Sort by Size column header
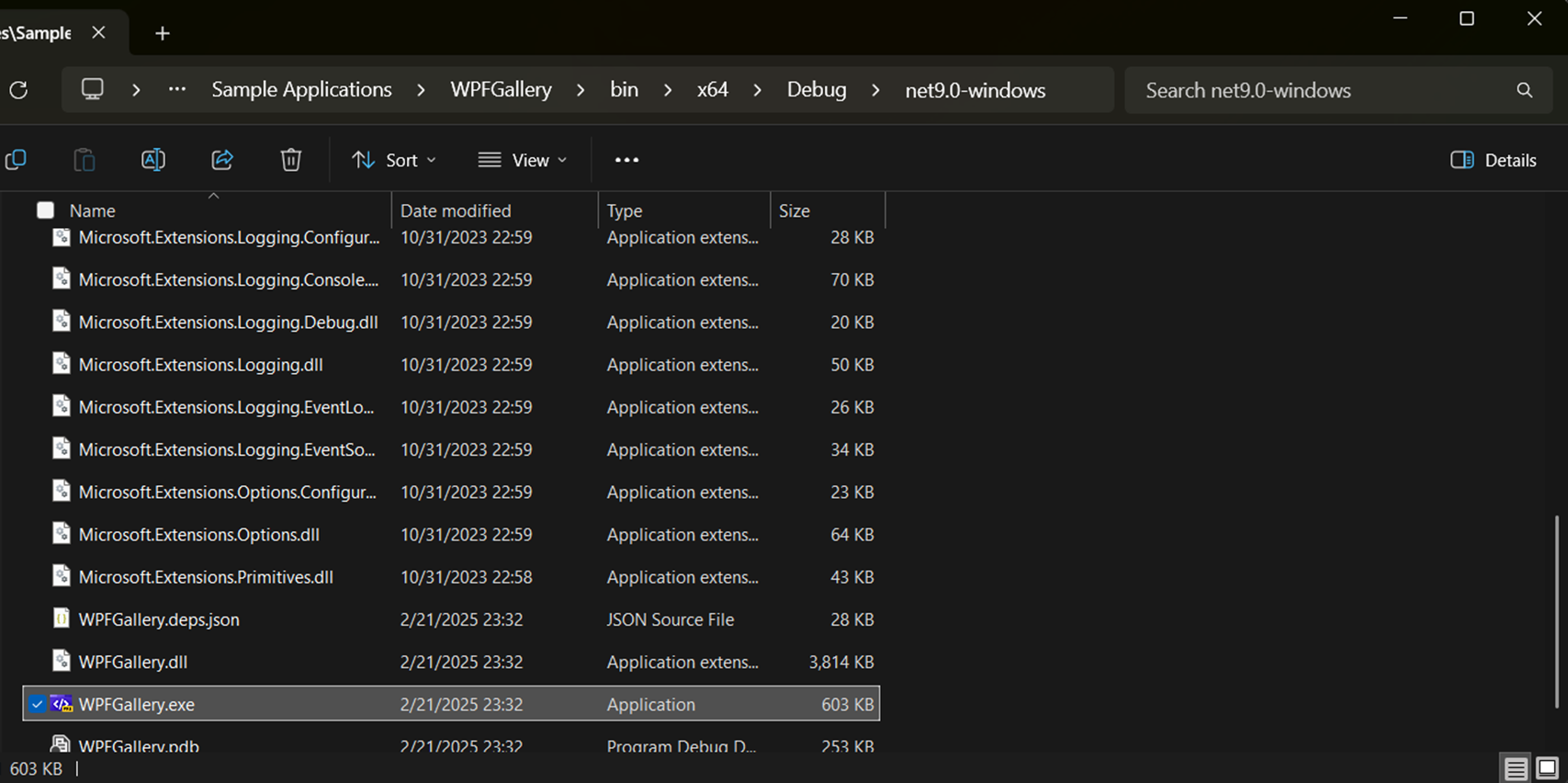 (x=828, y=210)
